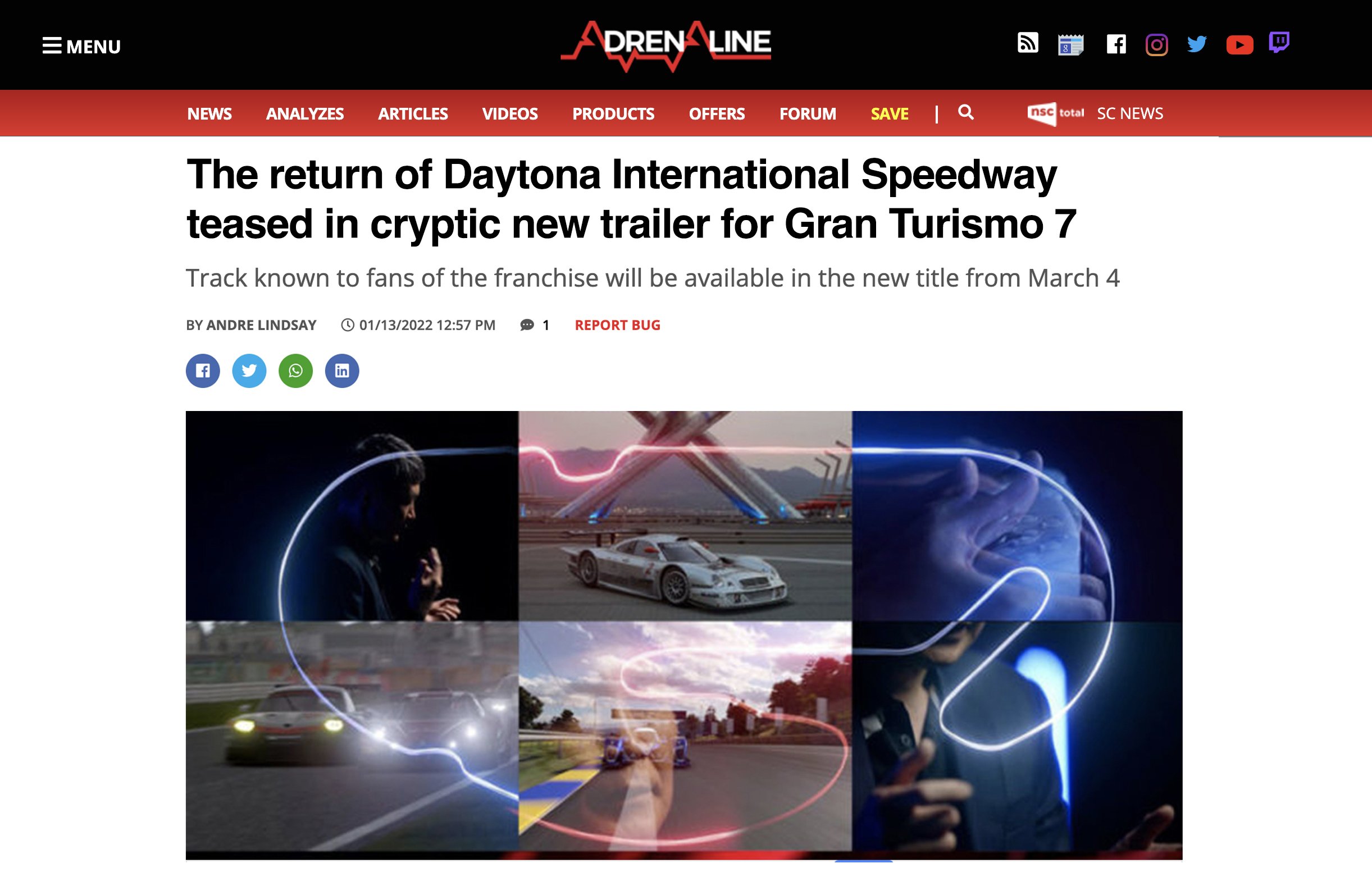This screenshot has height=886, width=1372.
Task: Select the FORUM menu item
Action: tap(808, 114)
